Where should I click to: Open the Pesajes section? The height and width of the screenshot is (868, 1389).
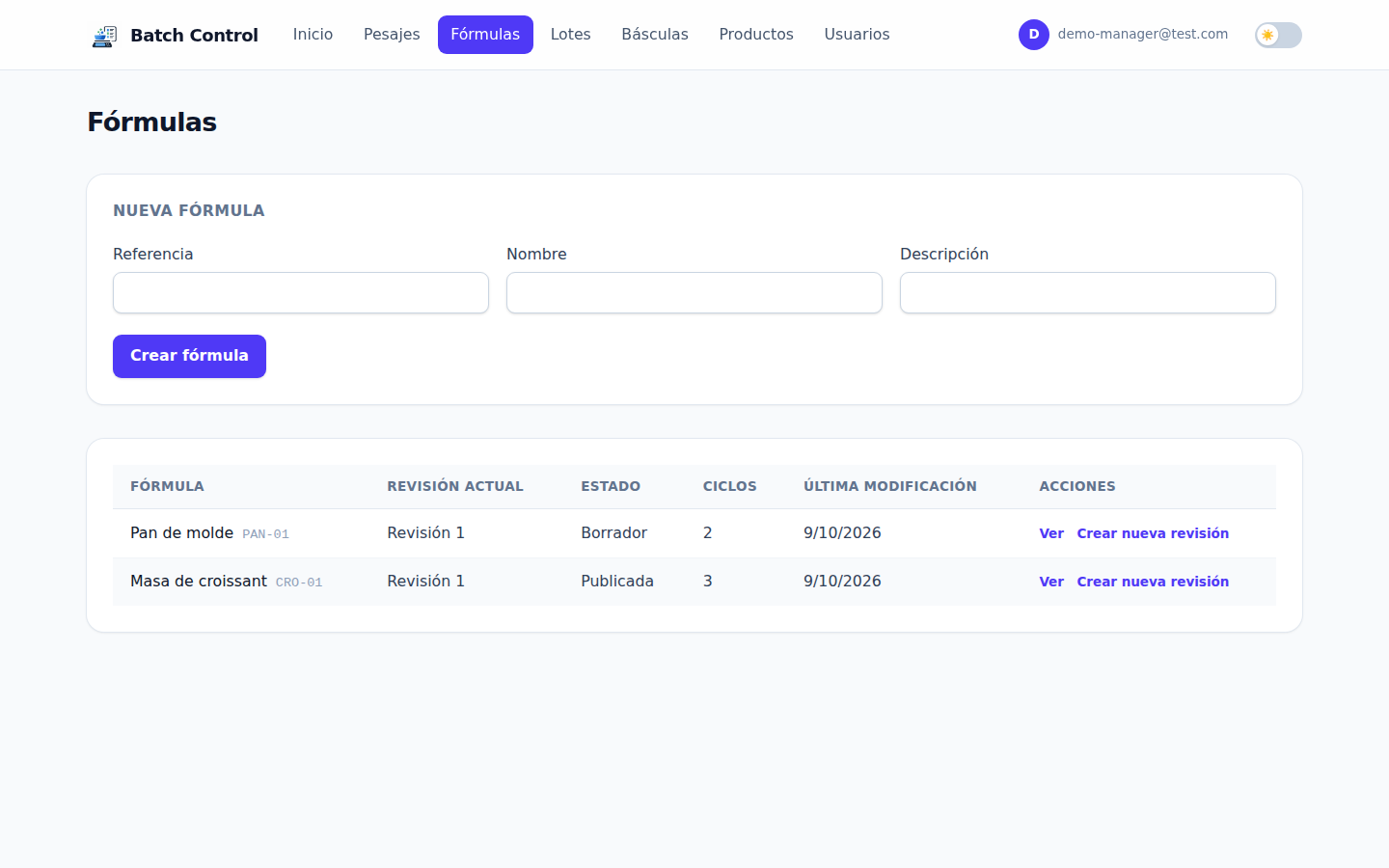tap(392, 35)
